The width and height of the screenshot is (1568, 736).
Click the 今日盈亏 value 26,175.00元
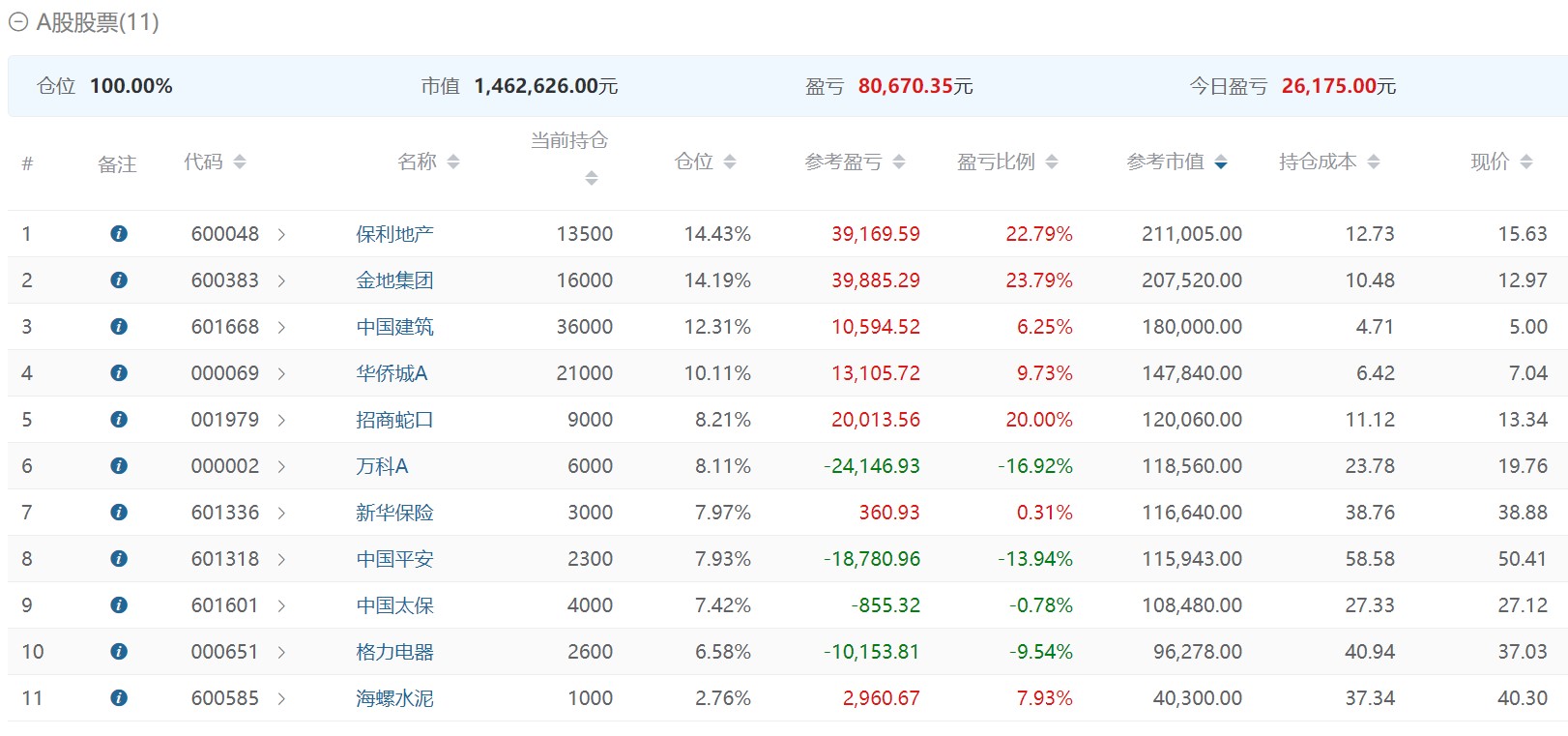[1339, 86]
